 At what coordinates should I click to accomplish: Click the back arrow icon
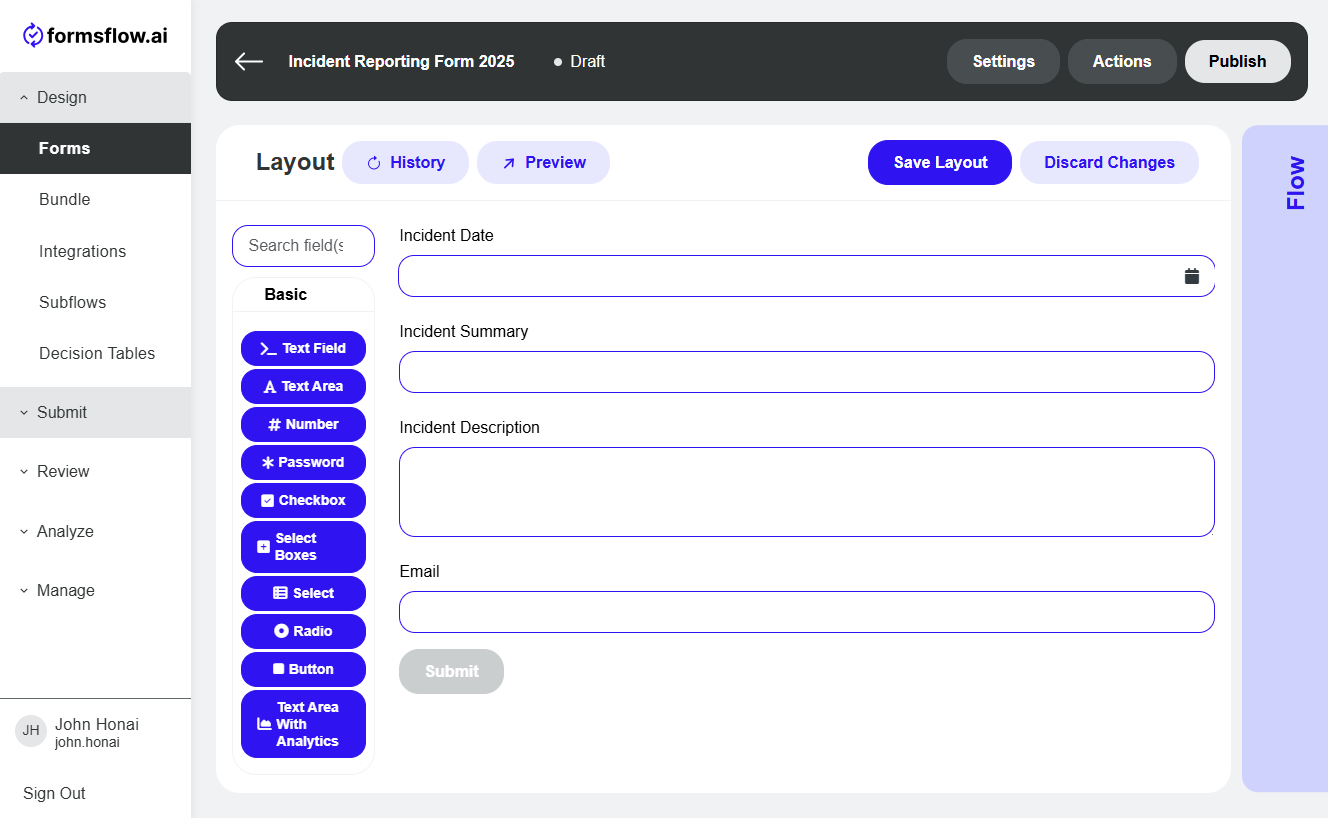pos(249,61)
